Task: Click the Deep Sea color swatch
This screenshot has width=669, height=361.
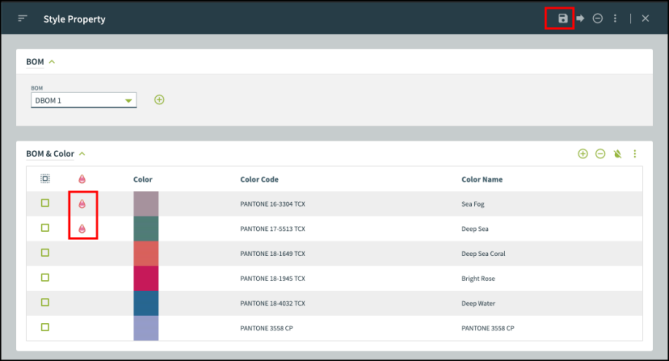Action: coord(146,228)
